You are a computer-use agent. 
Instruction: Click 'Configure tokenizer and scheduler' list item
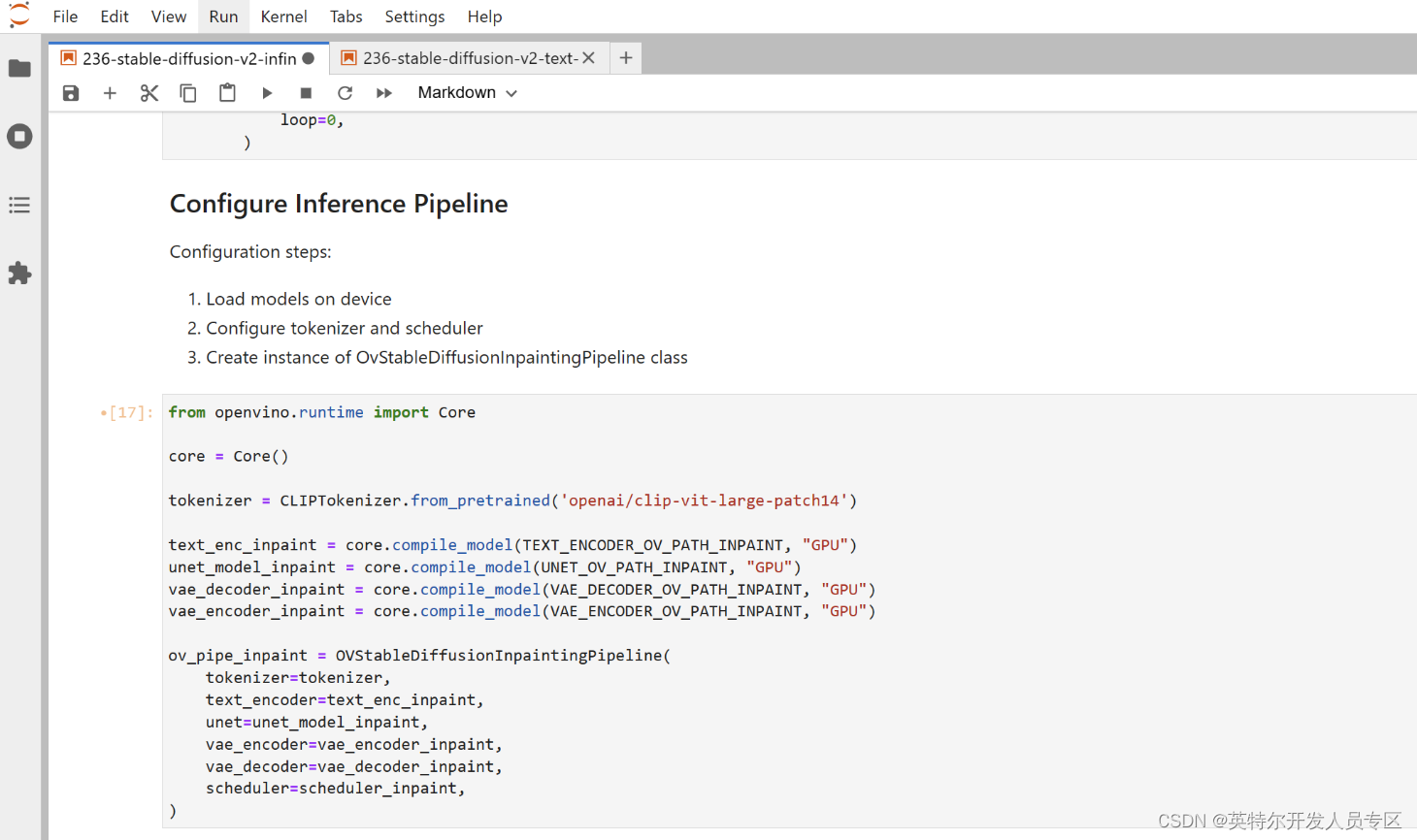pos(345,329)
